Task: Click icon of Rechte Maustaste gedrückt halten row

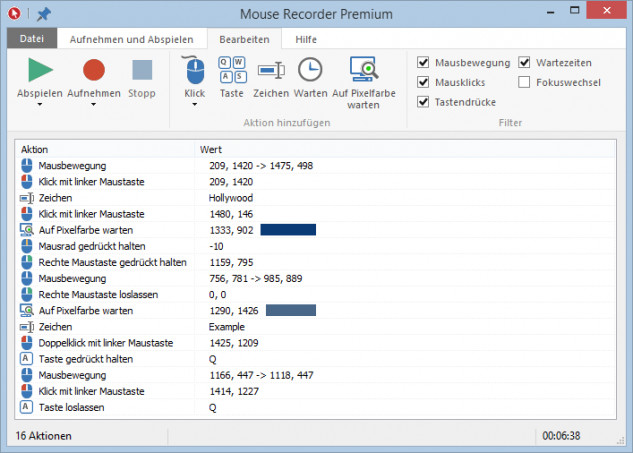Action: [x=27, y=262]
